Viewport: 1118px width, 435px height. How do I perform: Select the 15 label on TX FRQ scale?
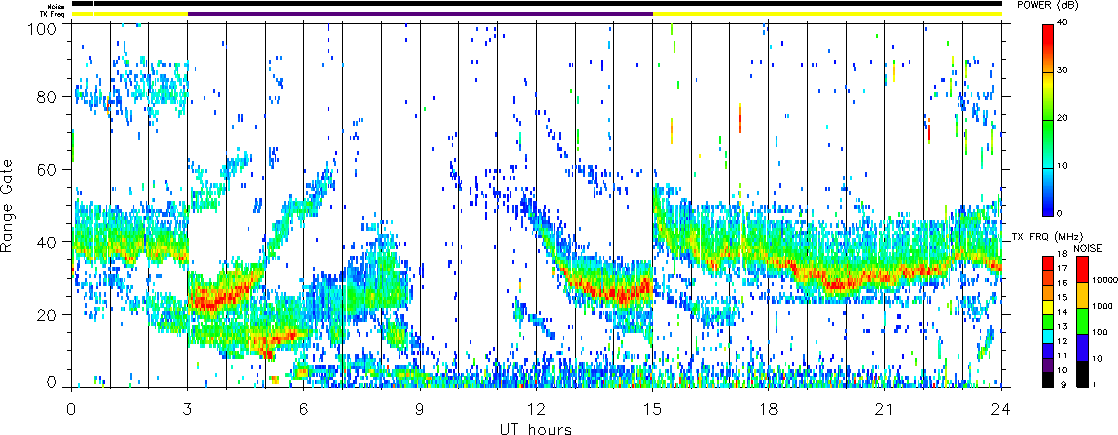(1062, 297)
